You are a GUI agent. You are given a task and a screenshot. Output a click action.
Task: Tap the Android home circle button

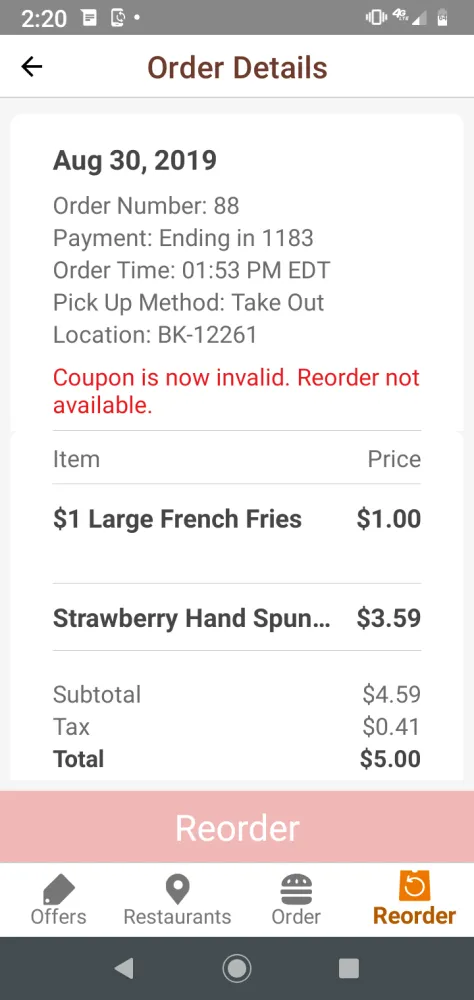pos(237,969)
